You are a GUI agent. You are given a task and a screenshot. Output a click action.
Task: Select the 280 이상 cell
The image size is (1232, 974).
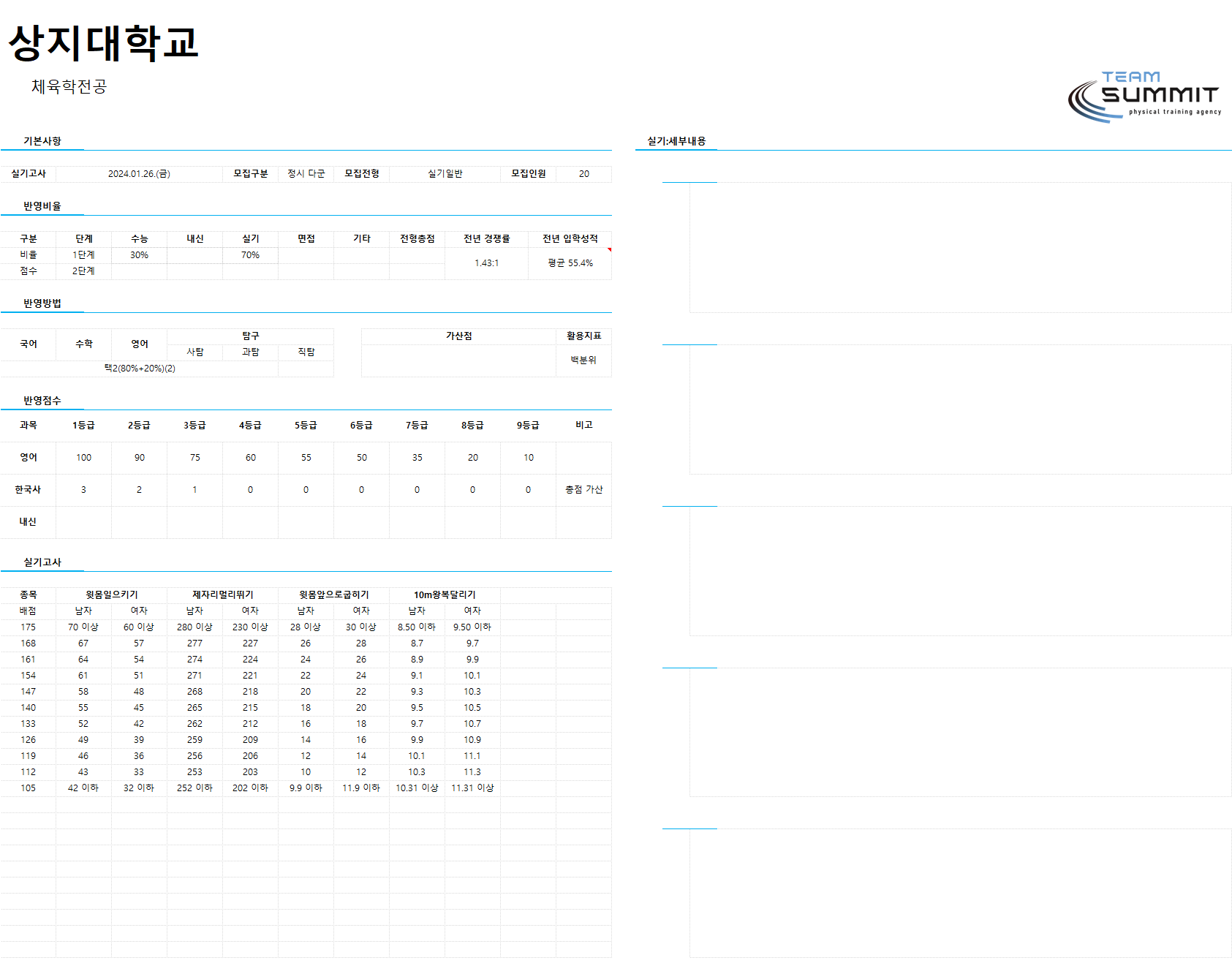(x=195, y=627)
